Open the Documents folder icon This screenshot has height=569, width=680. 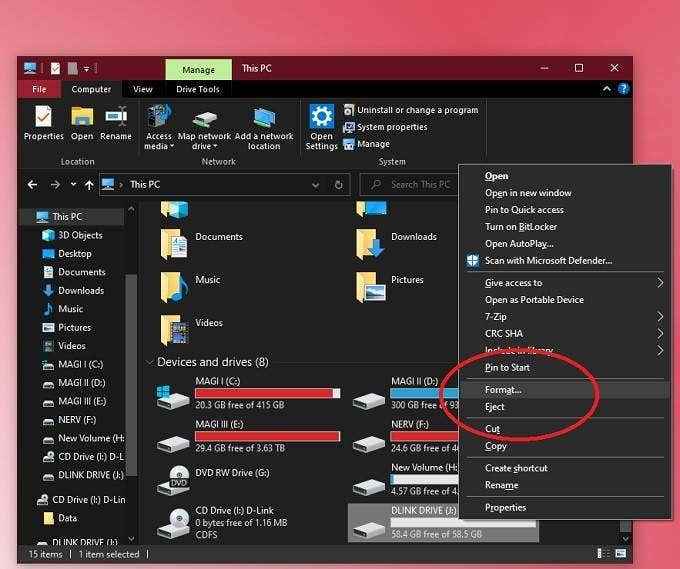pos(174,244)
